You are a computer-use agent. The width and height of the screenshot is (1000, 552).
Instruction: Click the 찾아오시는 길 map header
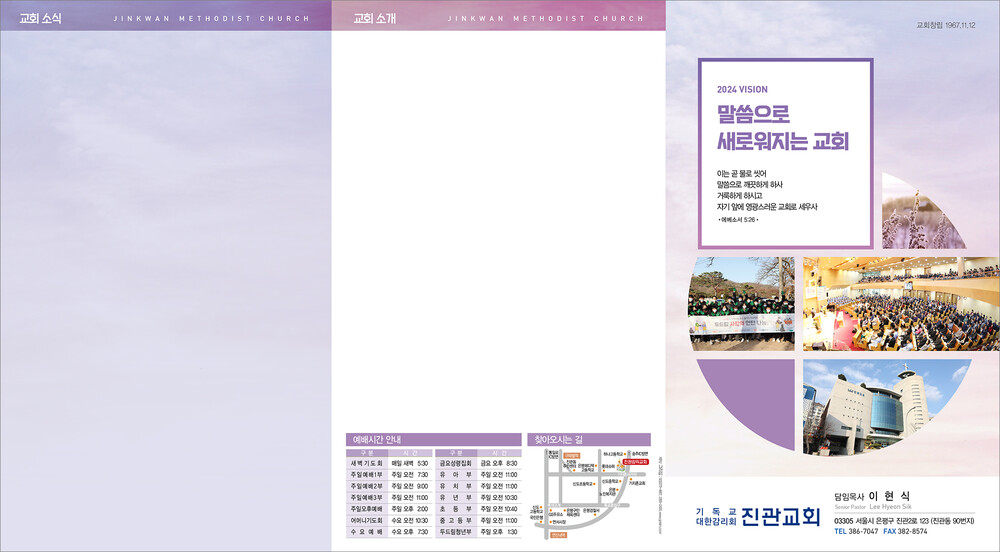click(x=559, y=439)
